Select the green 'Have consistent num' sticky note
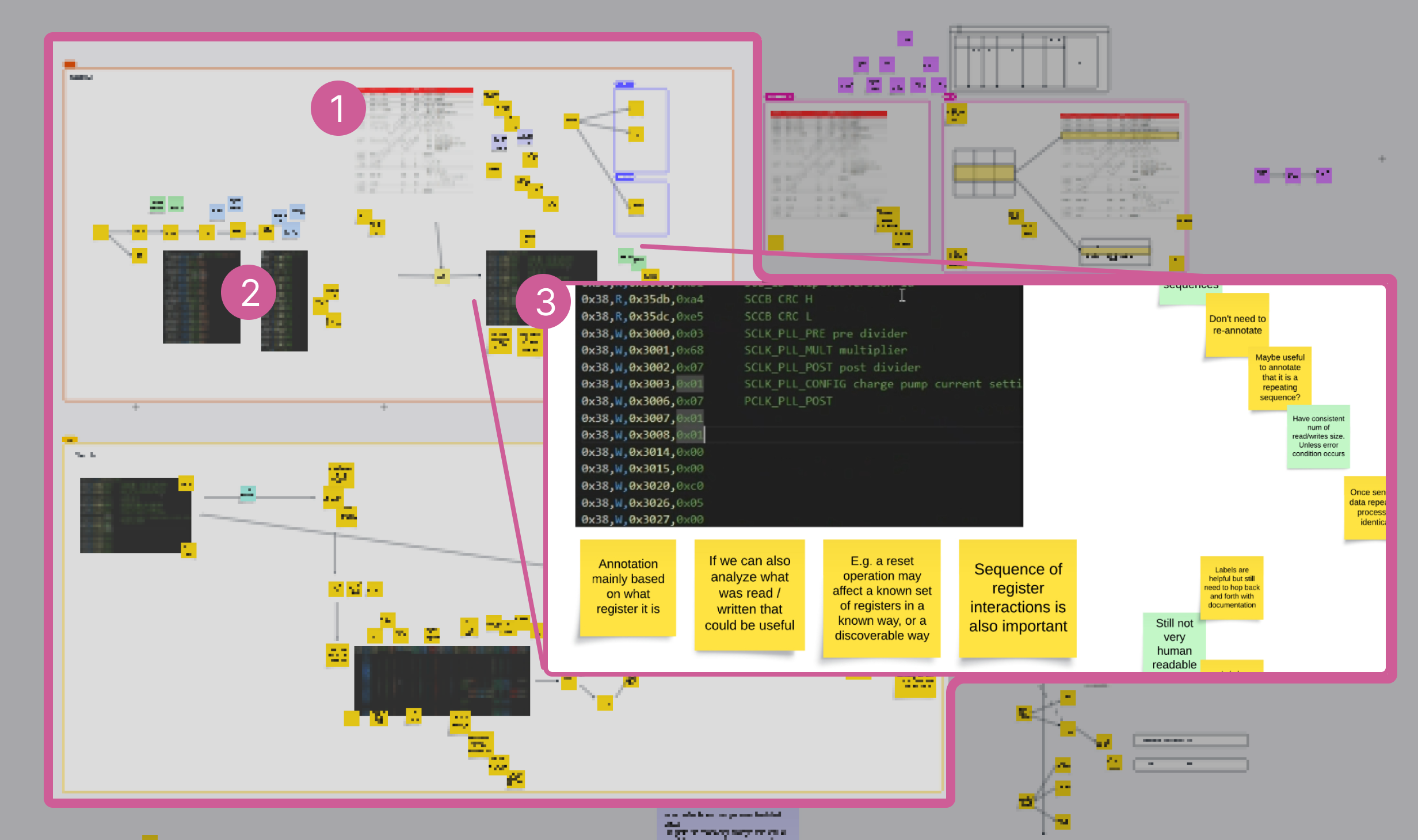 1318,437
